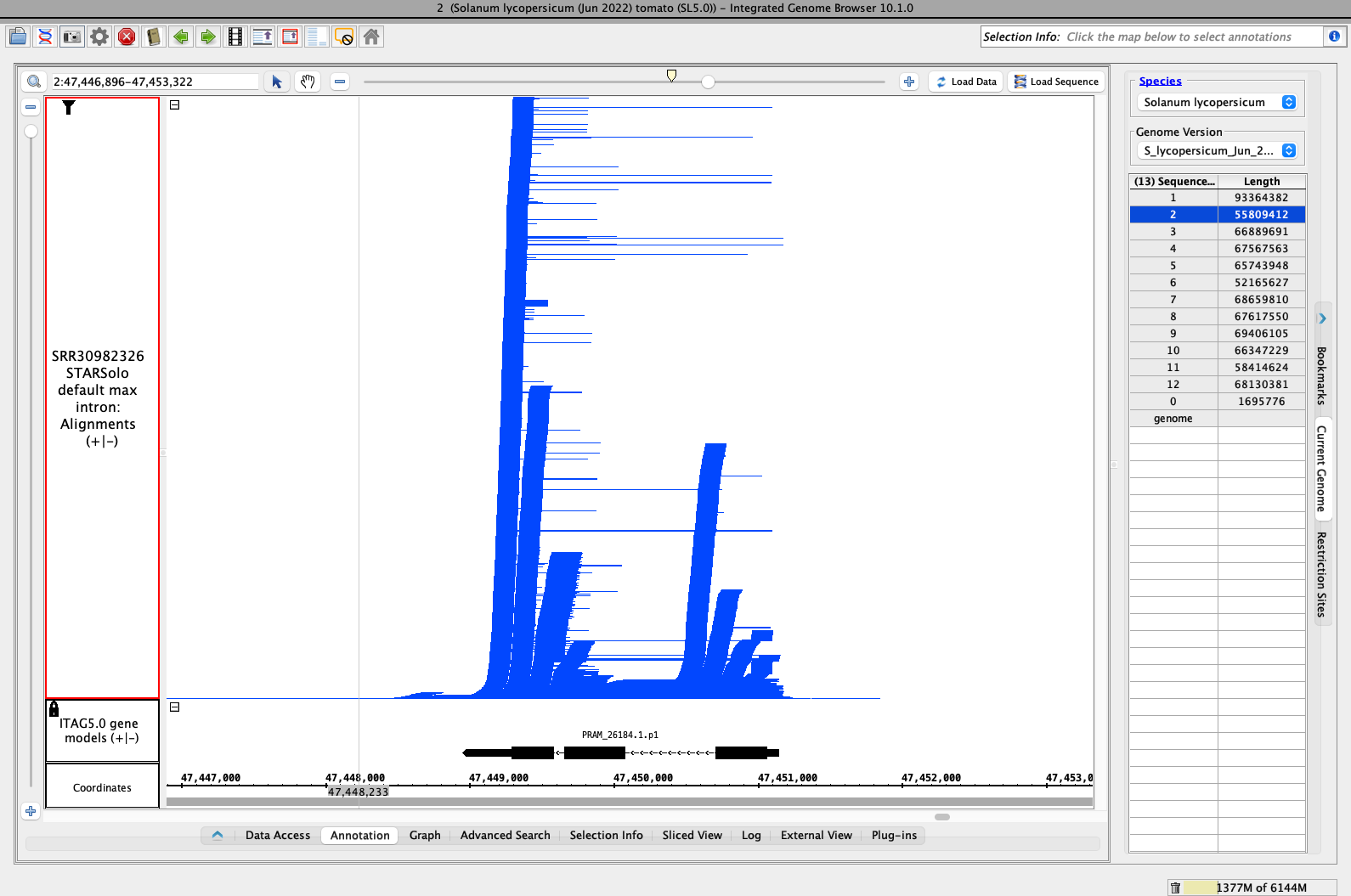Toggle the filter icon on alignments track
Screen dimensions: 1351x896
(x=69, y=107)
